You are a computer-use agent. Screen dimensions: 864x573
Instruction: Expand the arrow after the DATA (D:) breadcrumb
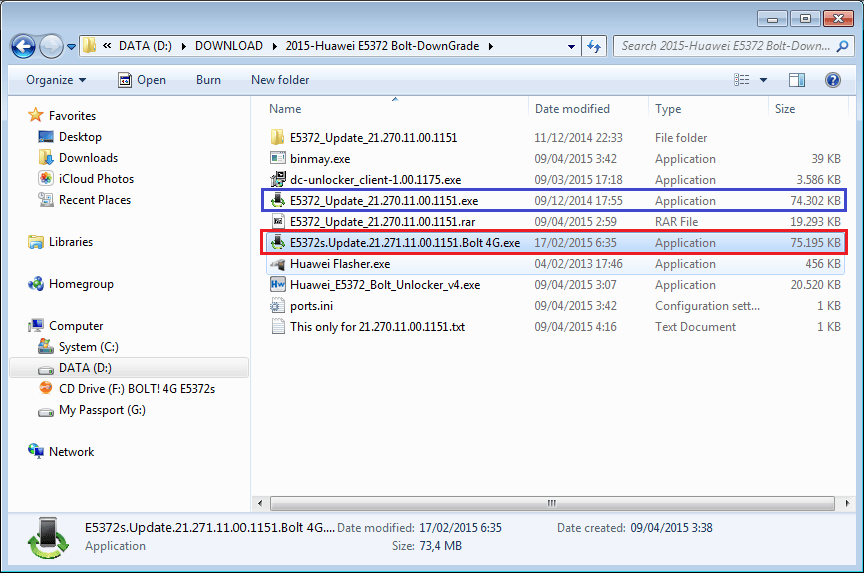click(x=183, y=46)
